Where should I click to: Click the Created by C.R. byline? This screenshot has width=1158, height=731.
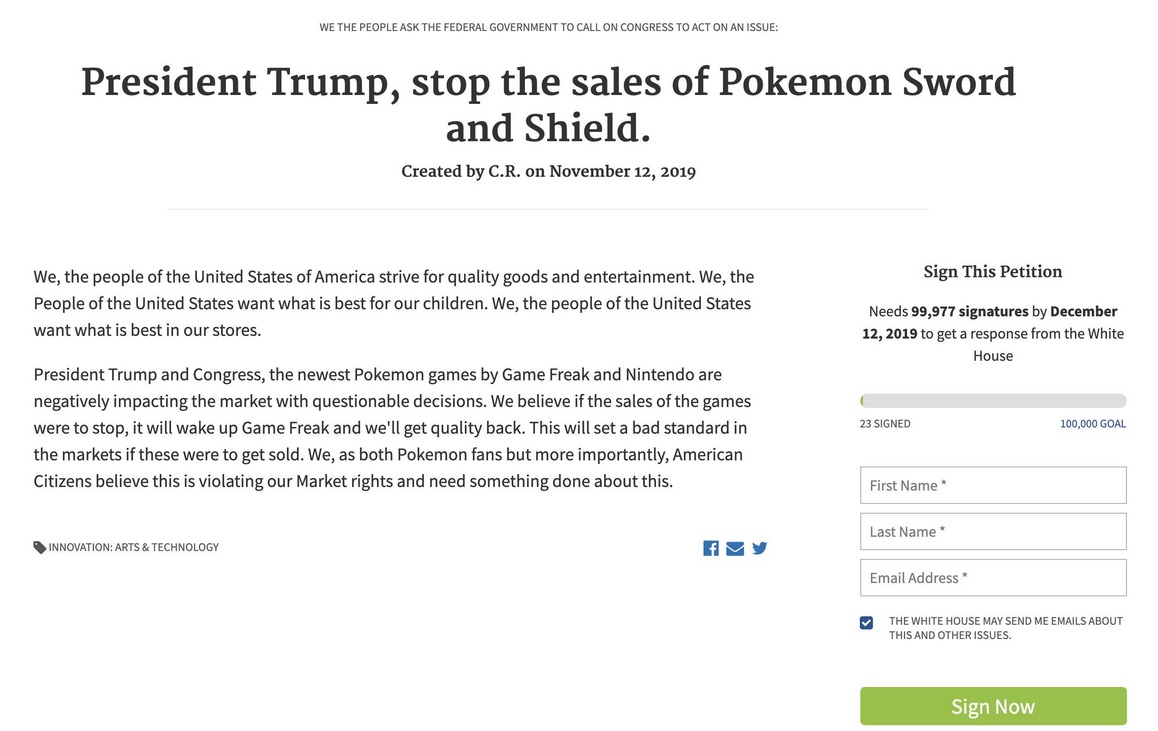(548, 171)
